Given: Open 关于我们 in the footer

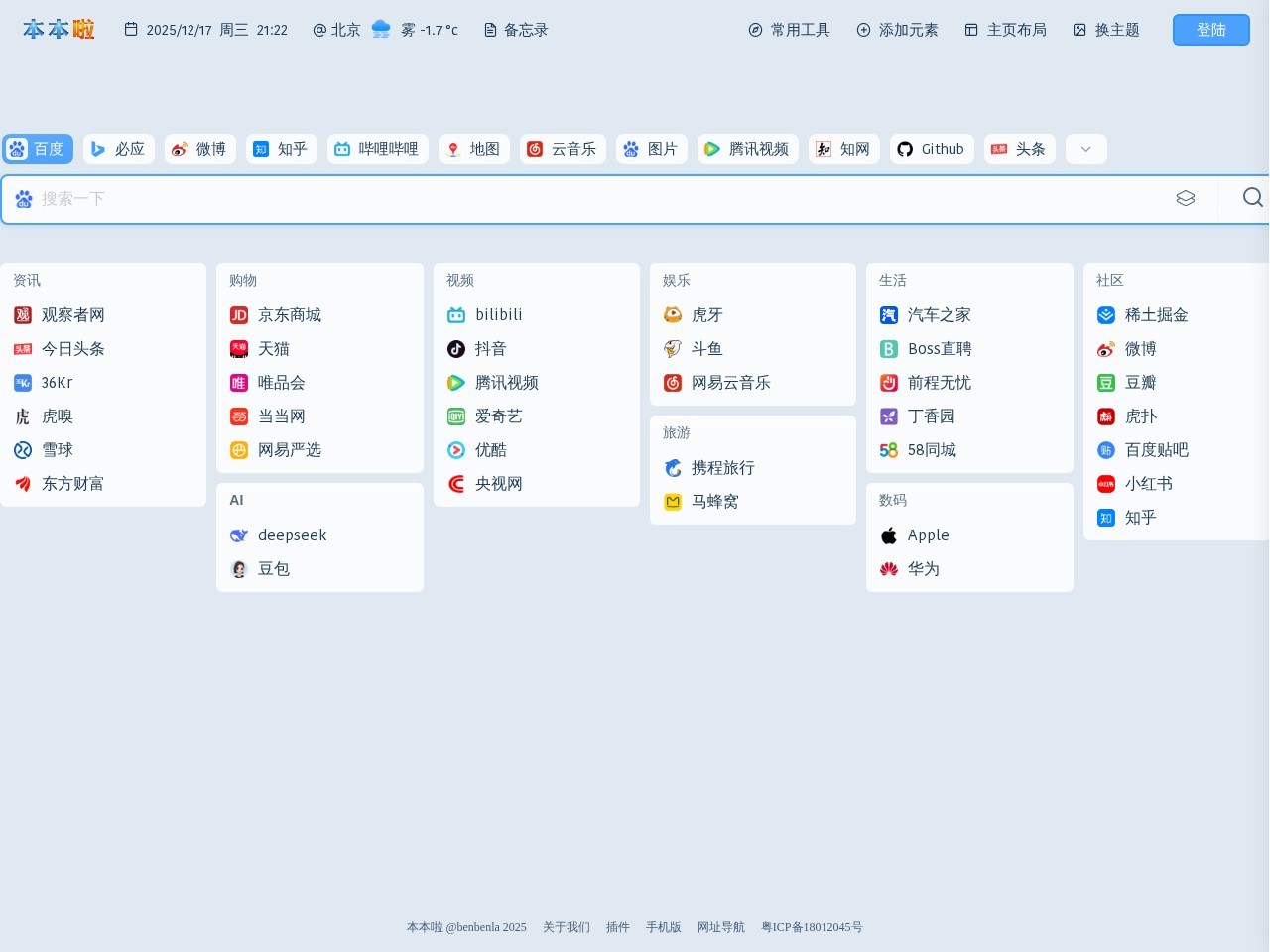Looking at the screenshot, I should [x=566, y=927].
